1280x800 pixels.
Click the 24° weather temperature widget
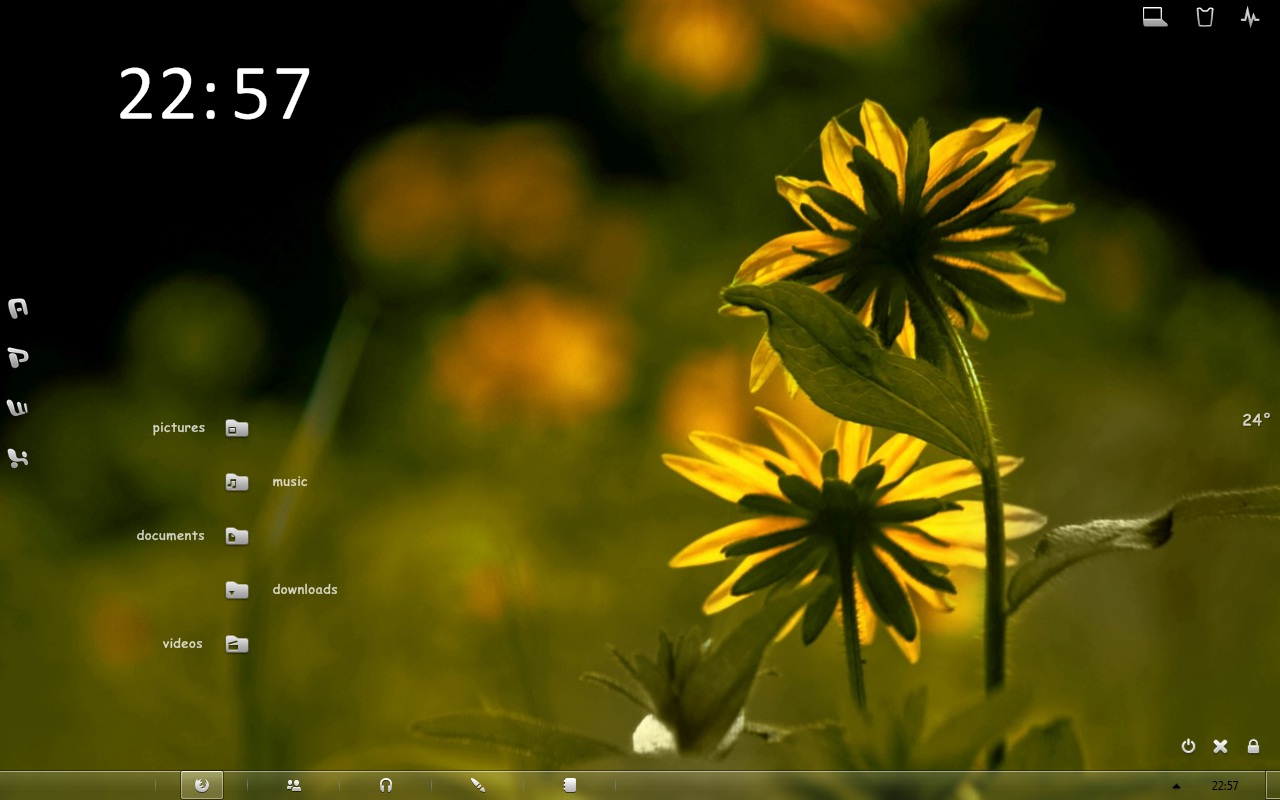[1256, 420]
